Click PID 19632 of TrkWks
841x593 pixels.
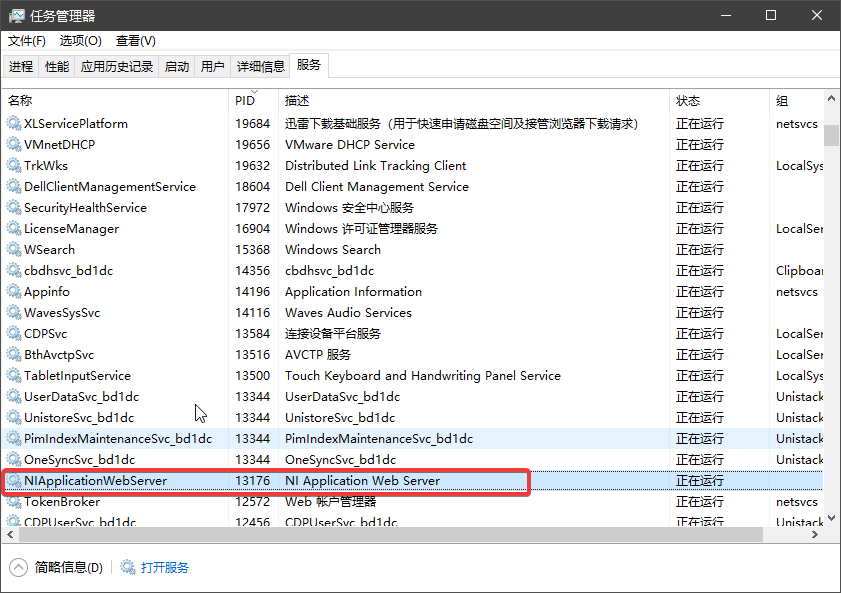click(252, 166)
